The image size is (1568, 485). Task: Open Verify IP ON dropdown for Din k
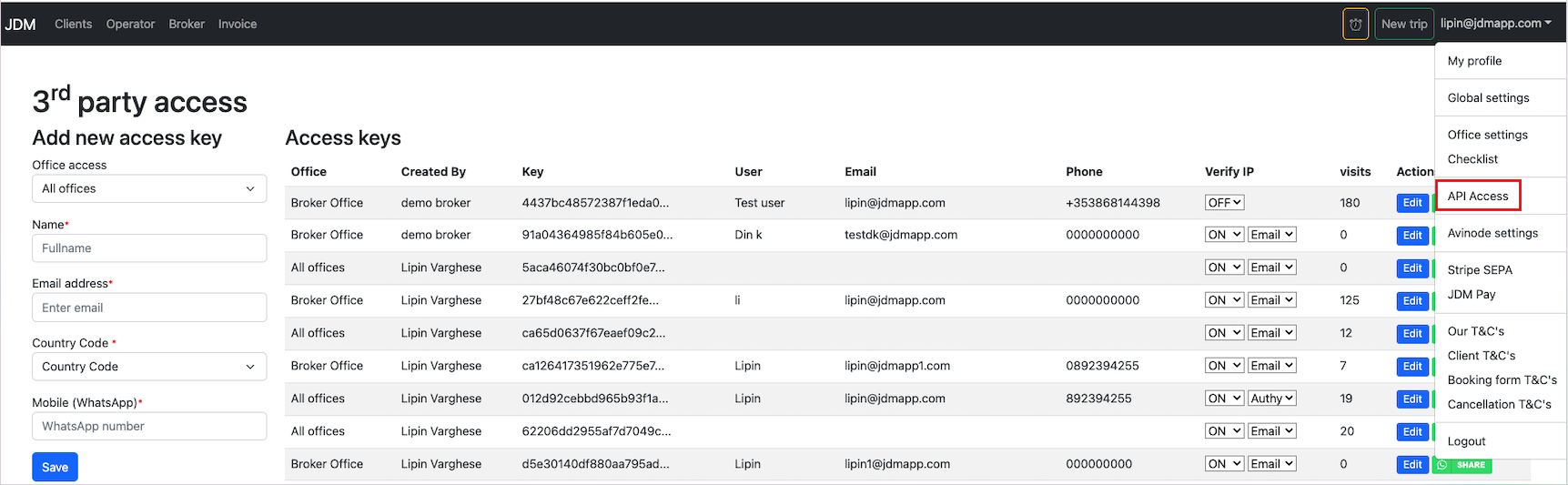click(1224, 235)
